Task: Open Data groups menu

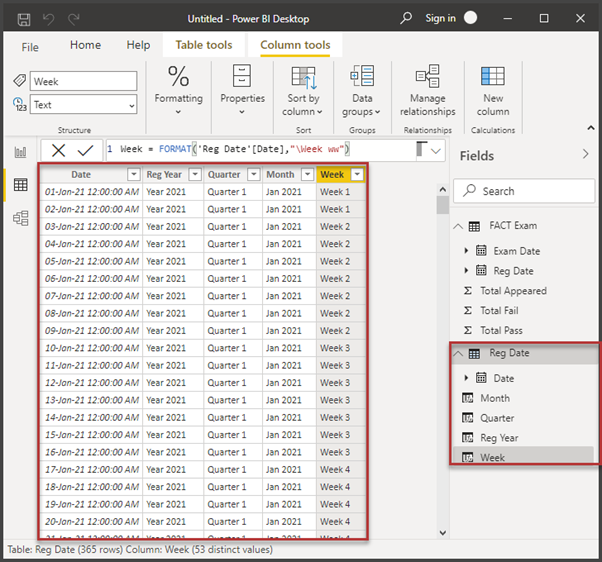Action: (362, 92)
